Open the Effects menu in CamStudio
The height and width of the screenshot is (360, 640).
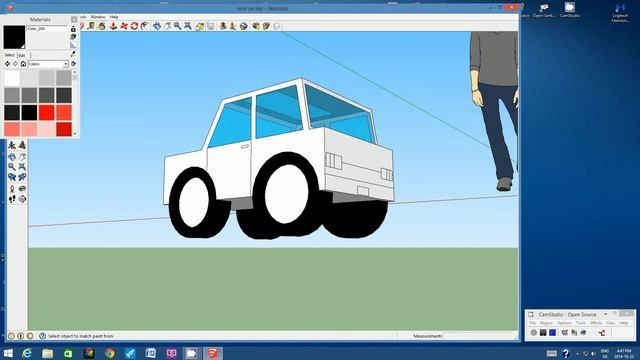coord(596,323)
